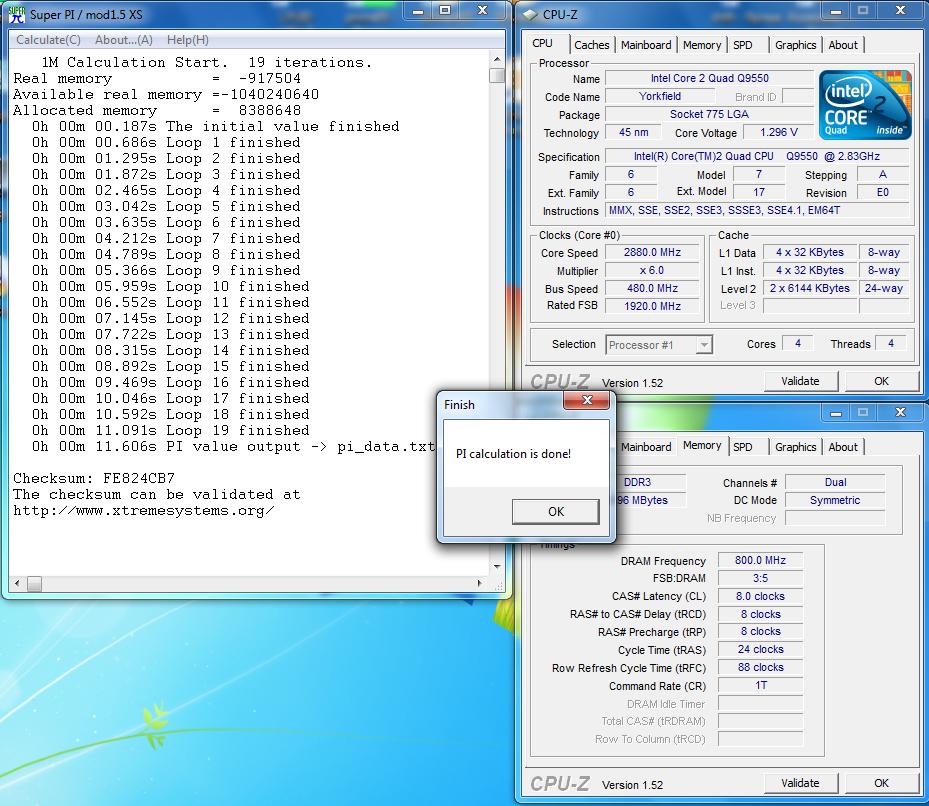929x806 pixels.
Task: Click the Rated FSB value 1920.0 MHz
Action: click(x=652, y=306)
